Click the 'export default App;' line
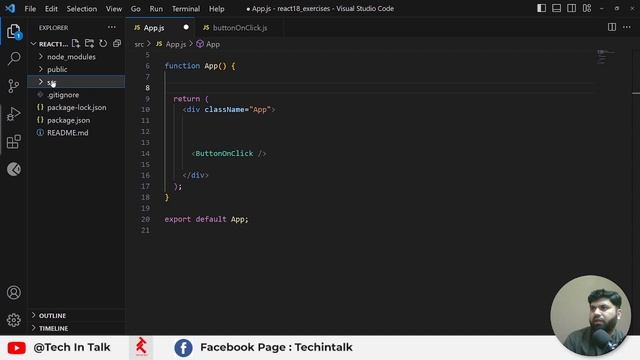Viewport: 640px width, 360px height. (x=206, y=219)
